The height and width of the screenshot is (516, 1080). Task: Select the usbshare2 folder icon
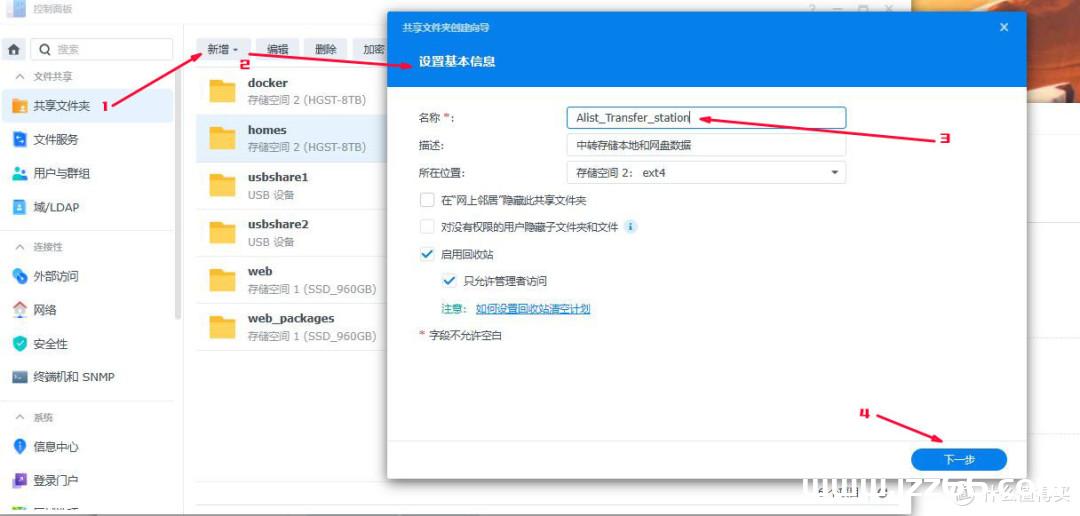tap(222, 232)
